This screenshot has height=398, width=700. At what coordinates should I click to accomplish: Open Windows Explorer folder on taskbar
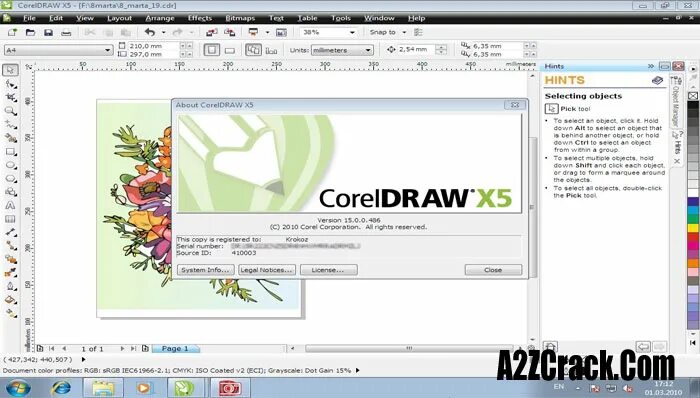coord(103,387)
